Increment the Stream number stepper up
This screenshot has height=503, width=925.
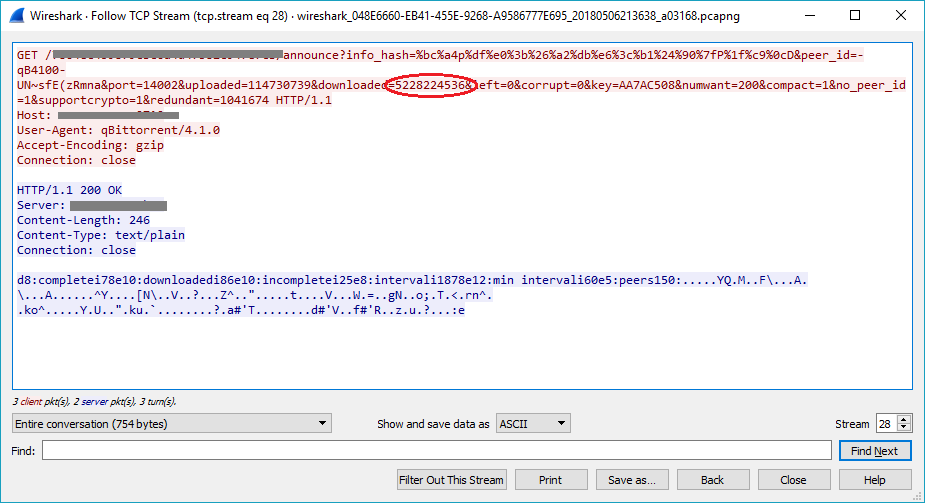coord(903,419)
